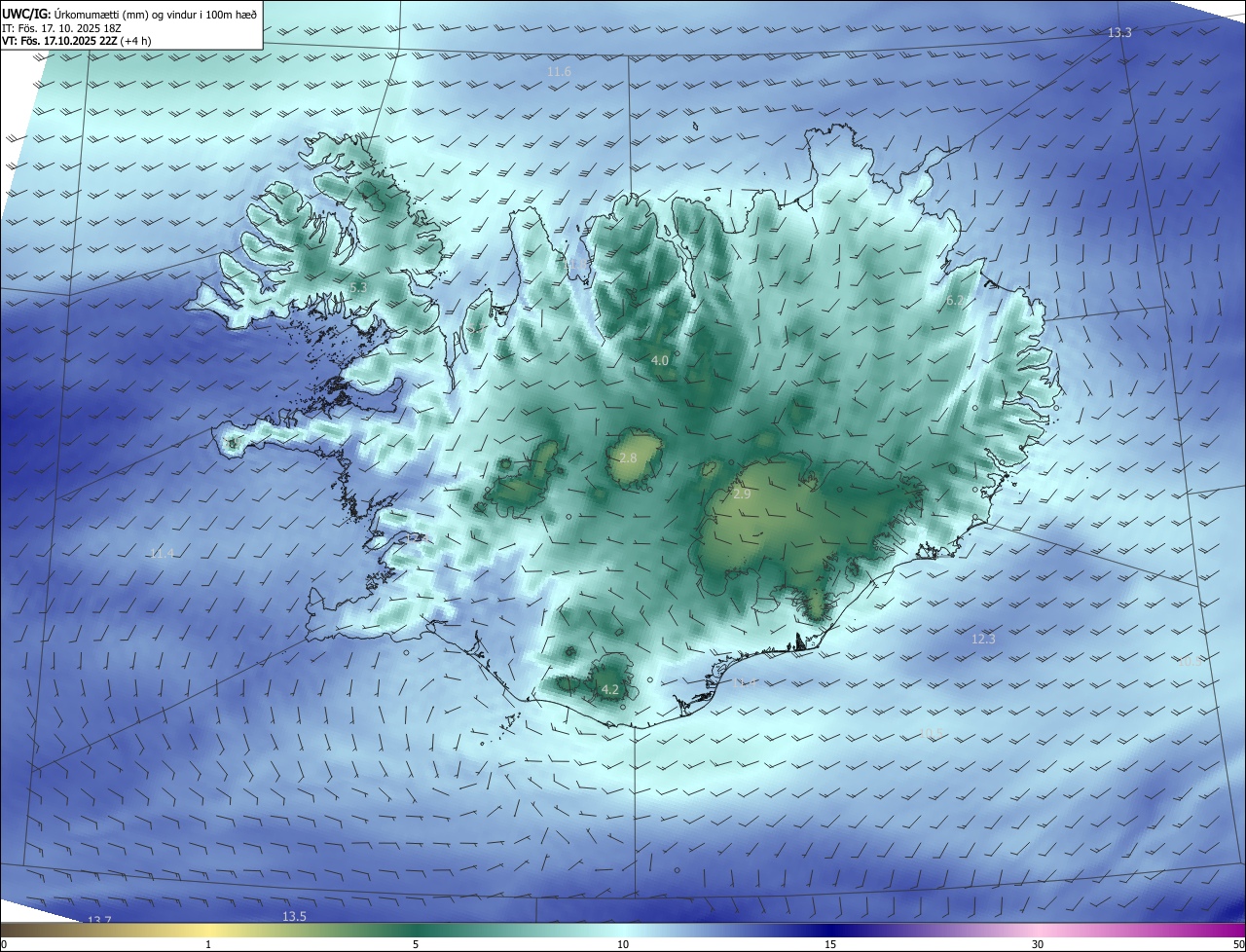Click the colour scale tick labelled 1

coord(208,944)
